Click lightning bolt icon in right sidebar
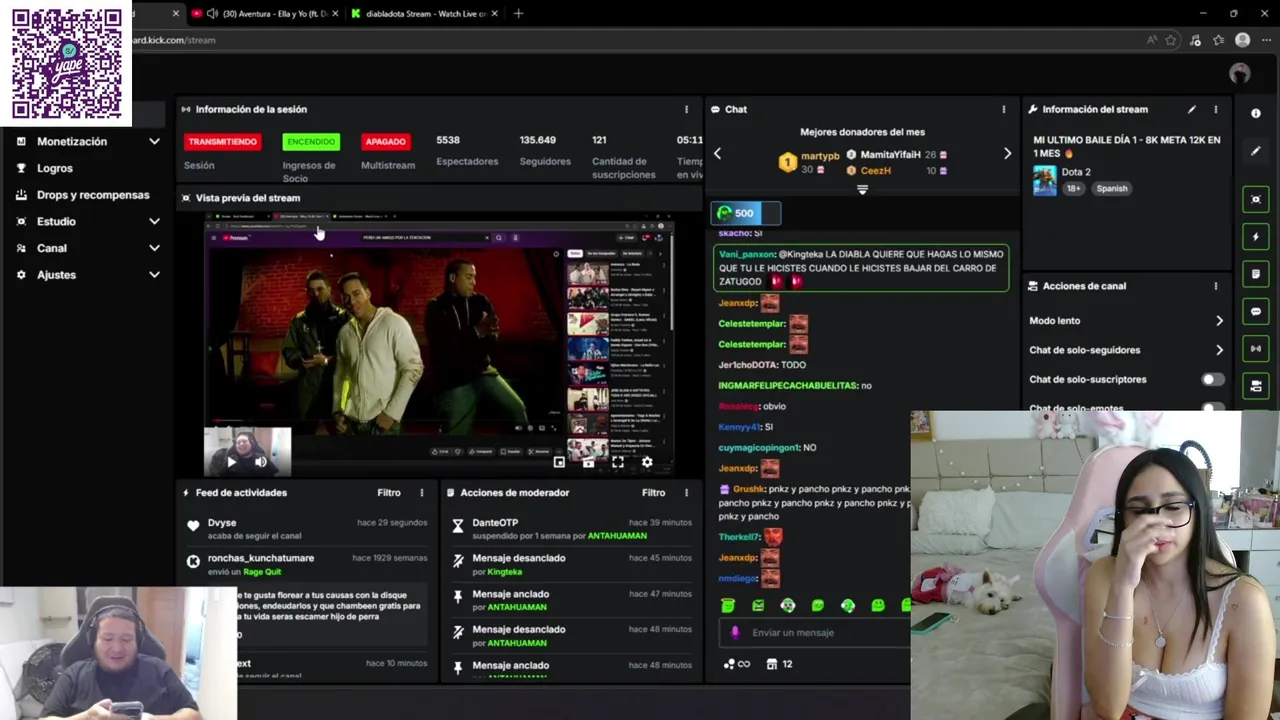 coord(1256,236)
